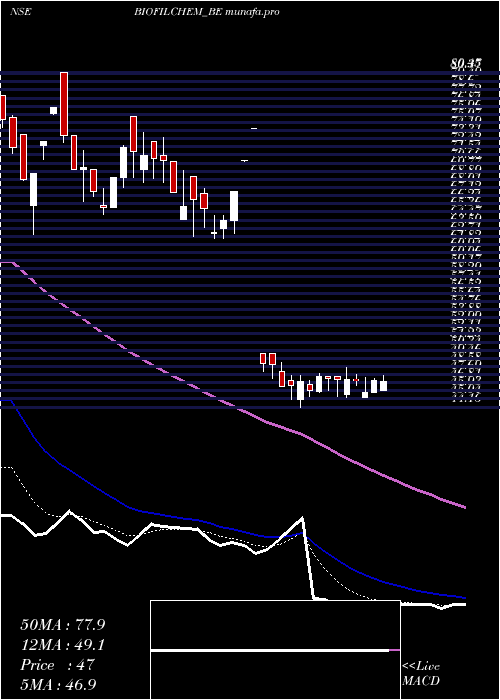The width and height of the screenshot is (500, 700).
Task: Click the NSE exchange label
Action: [21, 12]
